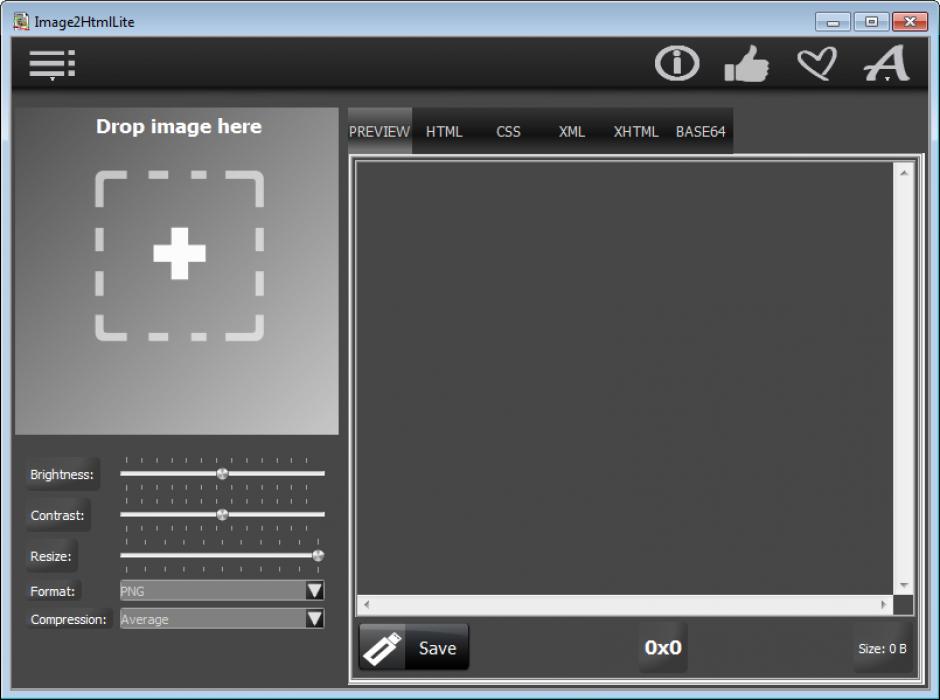The image size is (940, 700).
Task: Switch to the BASE64 tab
Action: (700, 132)
